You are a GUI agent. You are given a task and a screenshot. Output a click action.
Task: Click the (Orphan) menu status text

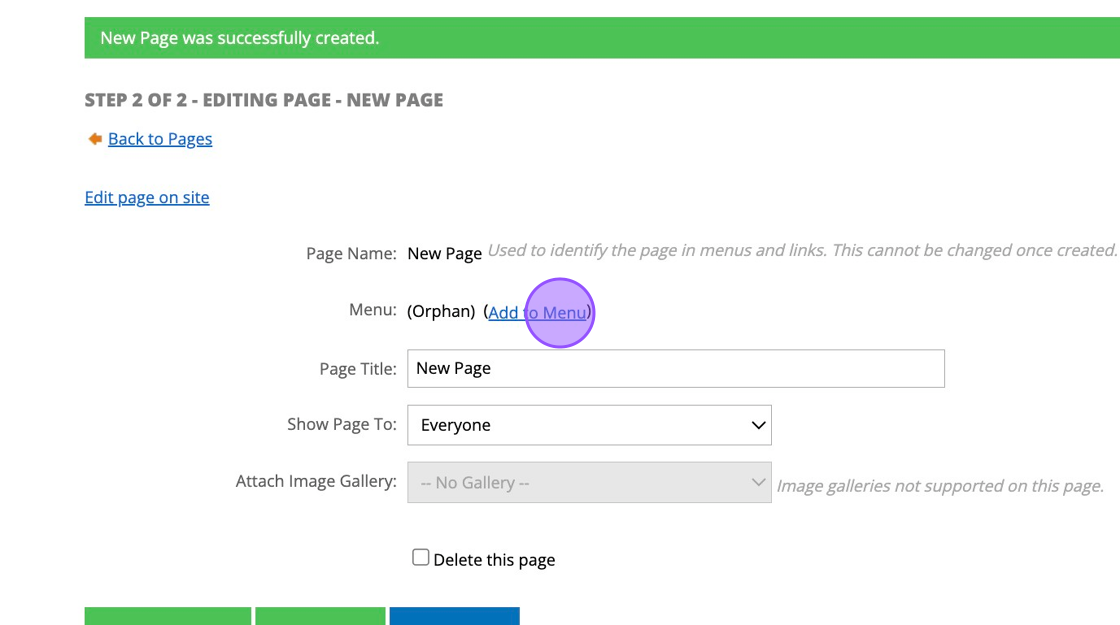pos(441,311)
